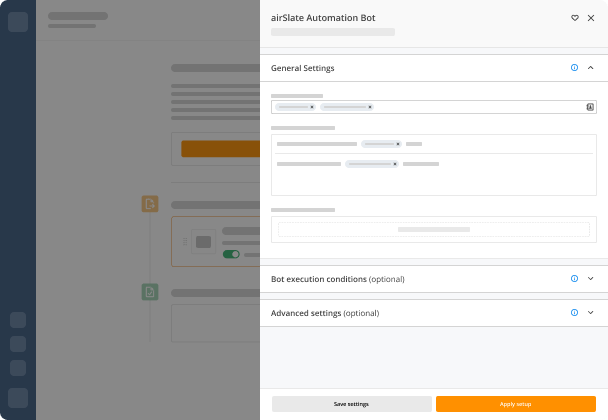Click the green document check step icon

150,292
